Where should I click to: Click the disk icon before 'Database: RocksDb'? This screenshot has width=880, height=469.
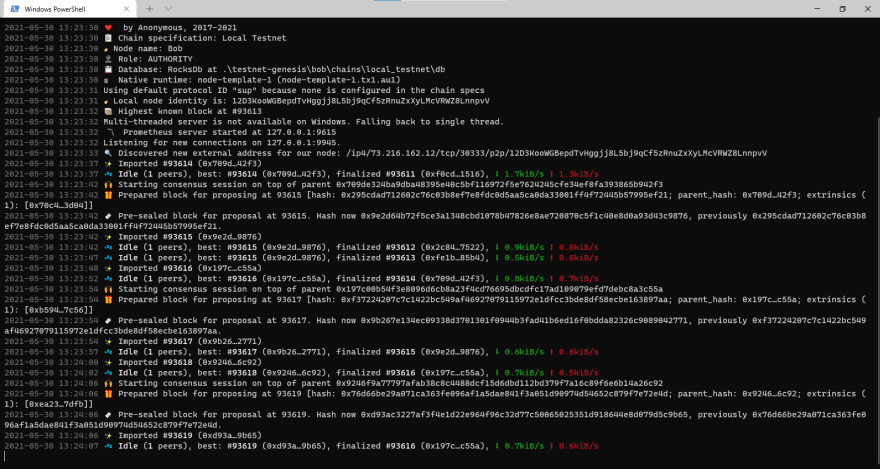(x=108, y=70)
